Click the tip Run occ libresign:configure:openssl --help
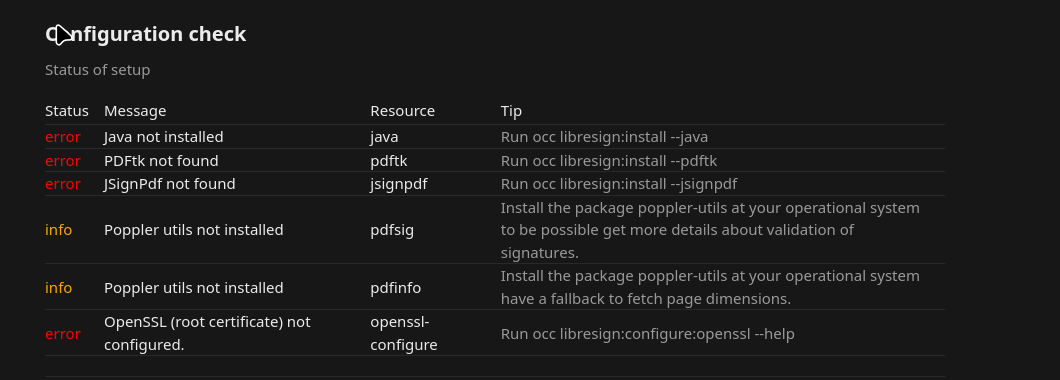Viewport: 1060px width, 380px height. tap(648, 334)
